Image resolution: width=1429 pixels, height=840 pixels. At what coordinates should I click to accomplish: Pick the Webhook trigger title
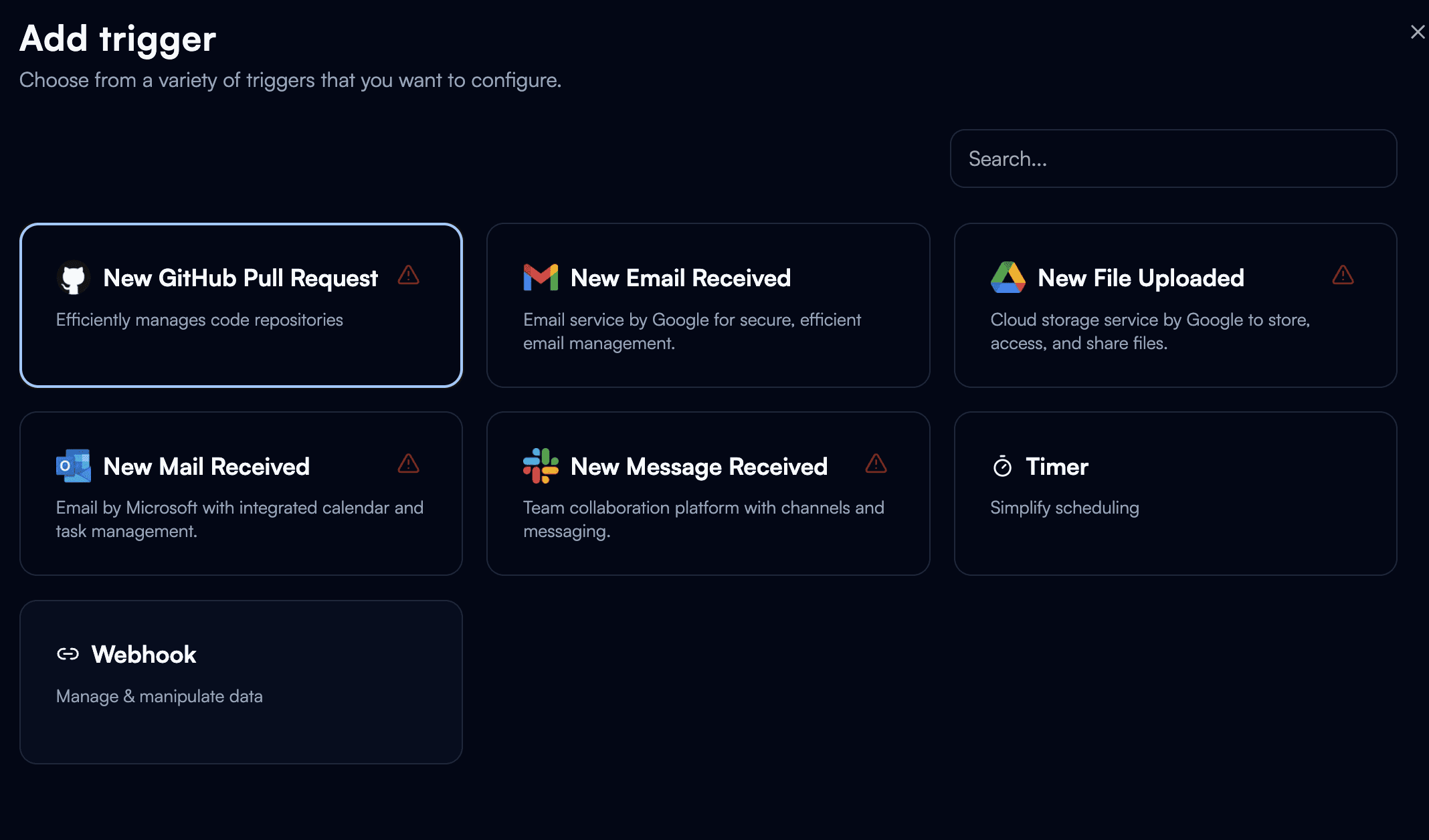pyautogui.click(x=144, y=655)
